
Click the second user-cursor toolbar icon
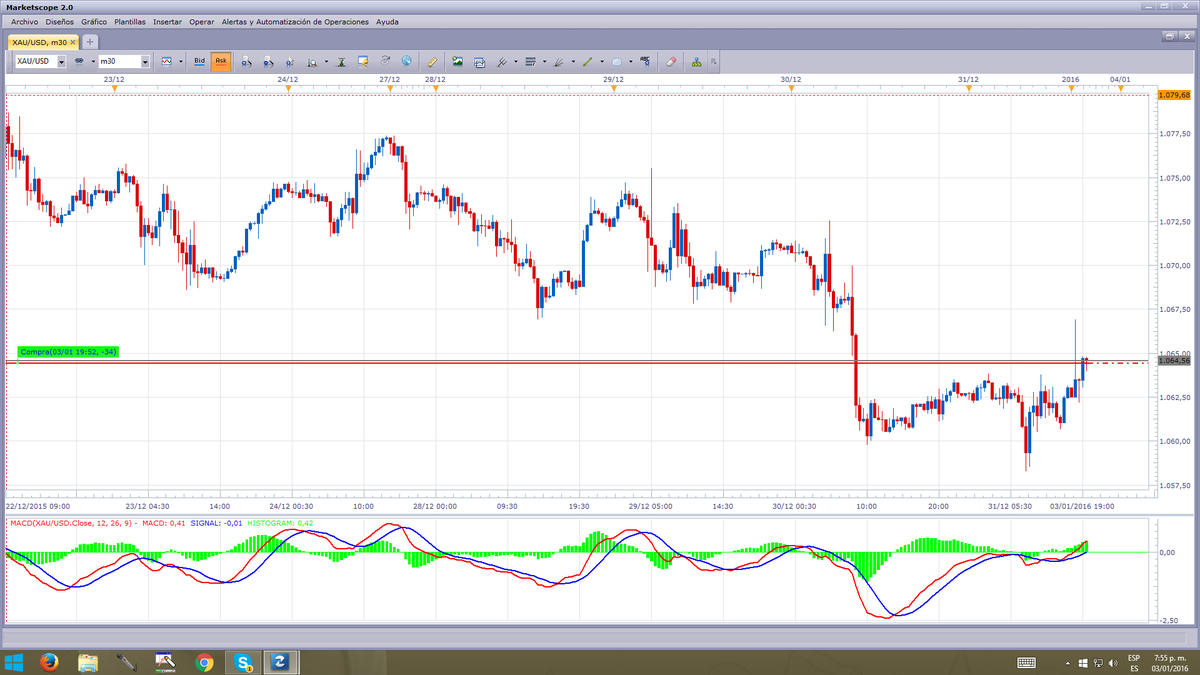coord(268,61)
